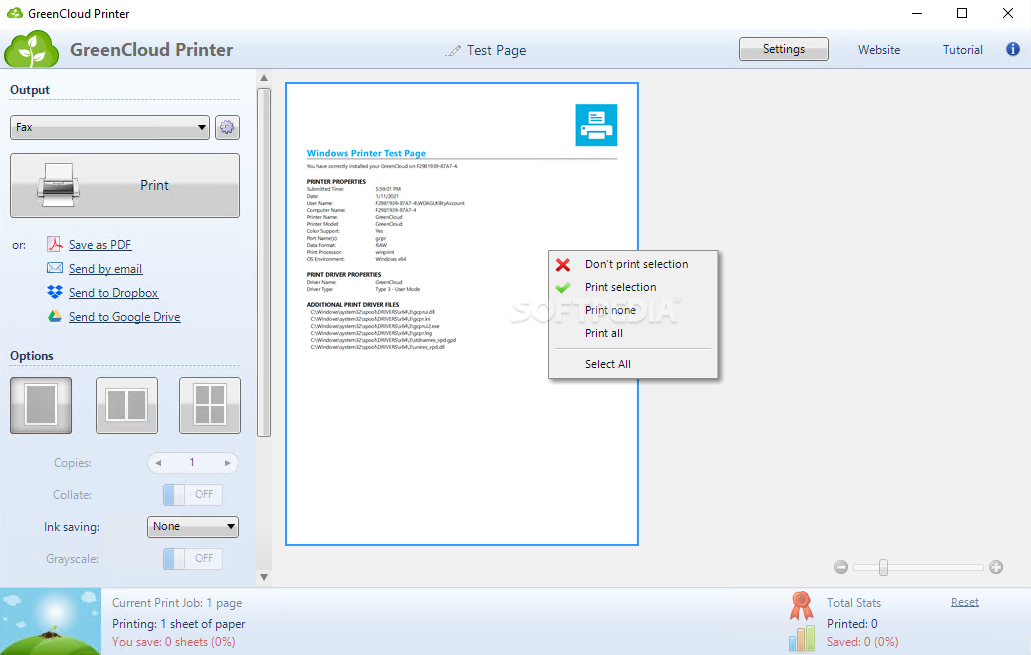Click 'Printing: 1 sheet of paper' text

click(178, 623)
